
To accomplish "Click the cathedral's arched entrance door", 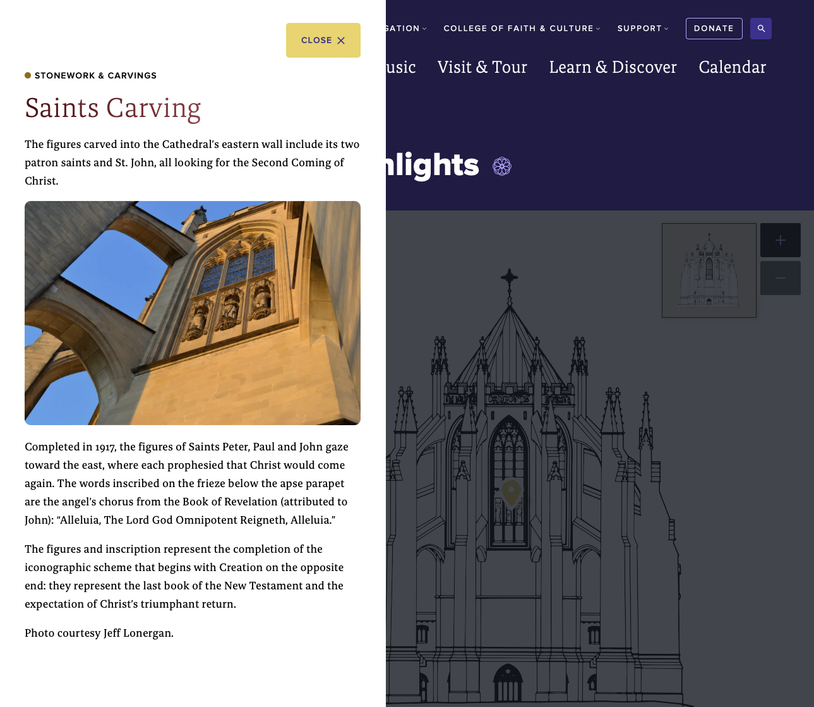I will click(508, 688).
